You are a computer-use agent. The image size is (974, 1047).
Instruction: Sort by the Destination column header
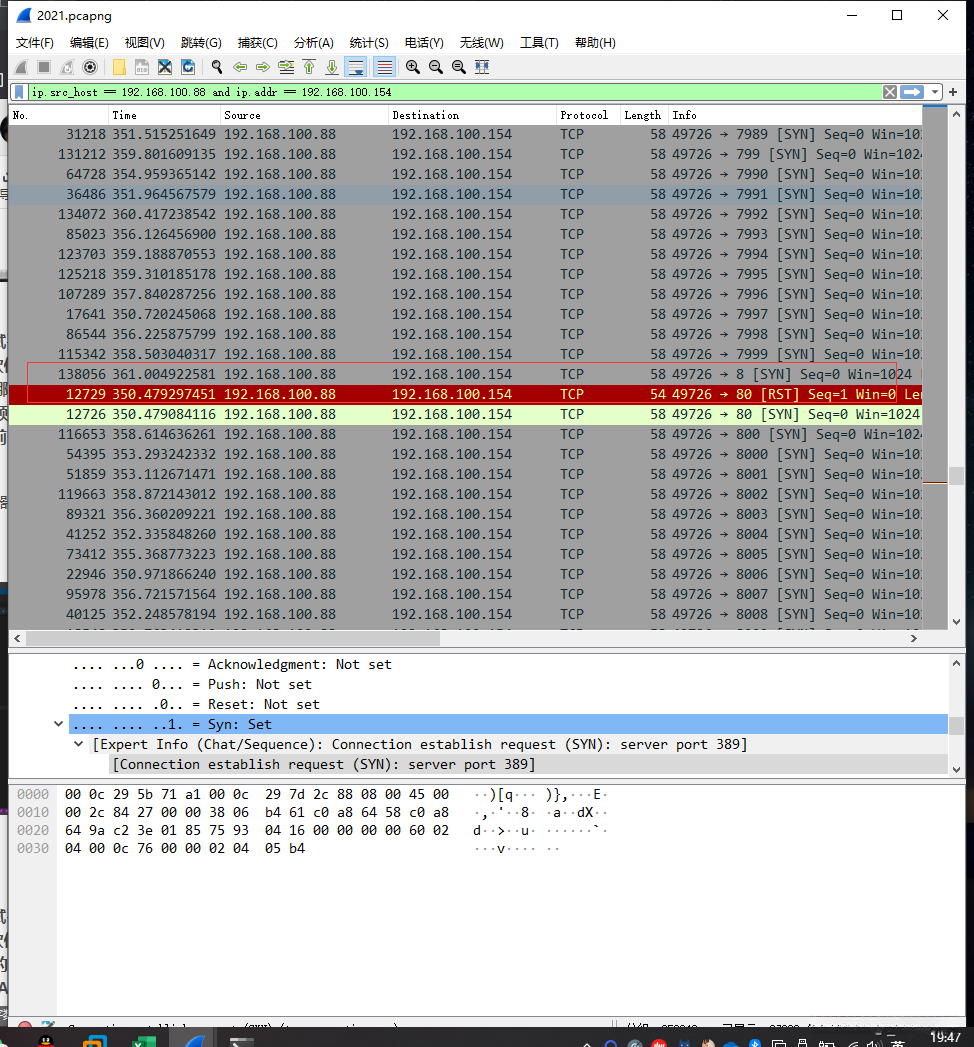(472, 116)
